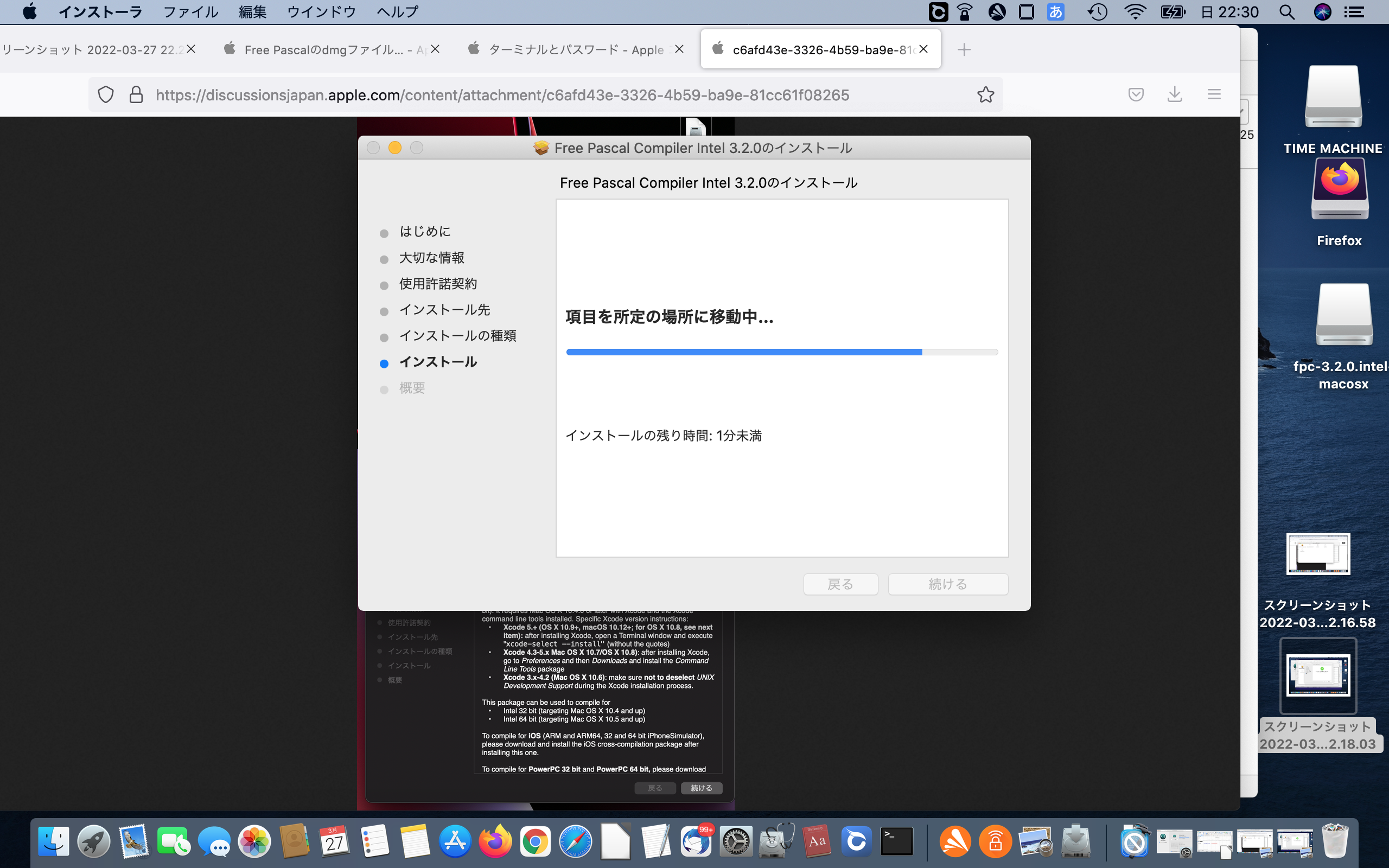Open System Preferences in the Dock

pyautogui.click(x=736, y=841)
